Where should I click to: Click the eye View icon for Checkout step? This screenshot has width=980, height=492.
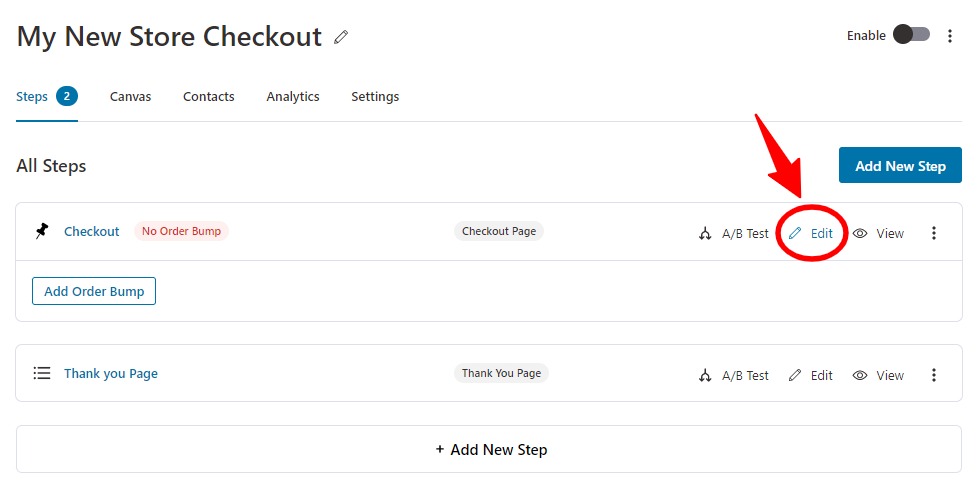[x=860, y=233]
